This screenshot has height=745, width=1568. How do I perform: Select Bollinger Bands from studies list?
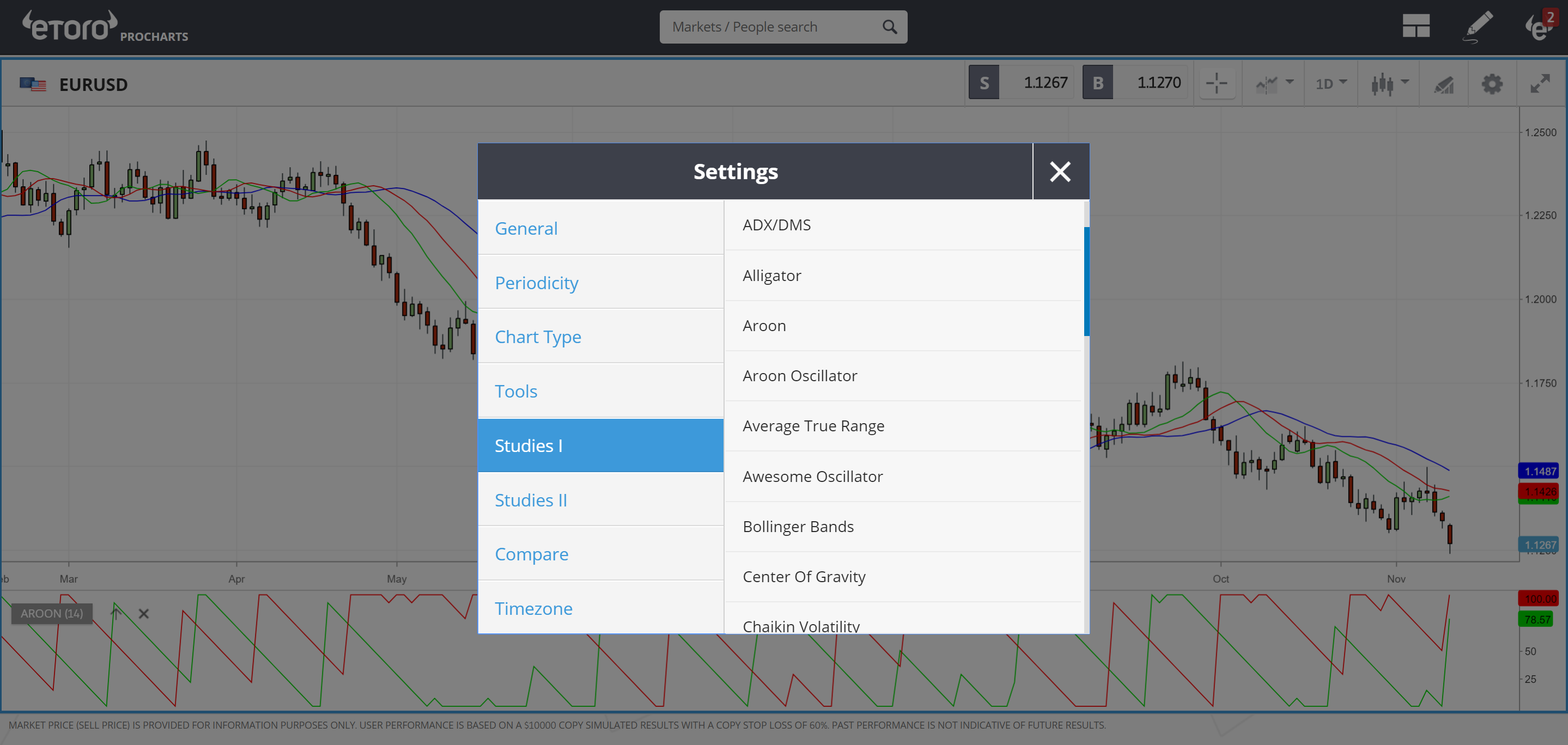tap(798, 527)
